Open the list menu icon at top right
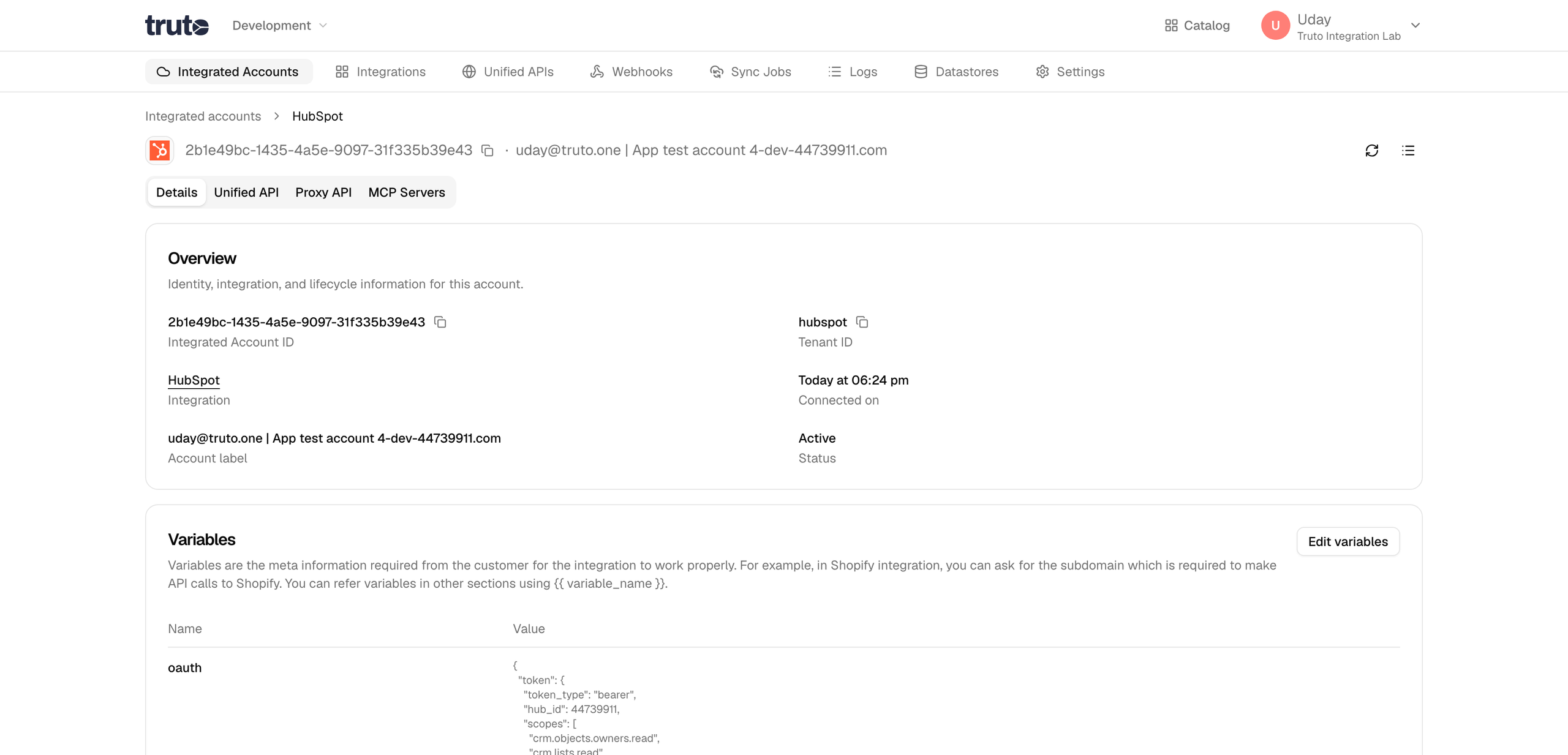Screen dimensions: 1568x755 click(x=1408, y=151)
